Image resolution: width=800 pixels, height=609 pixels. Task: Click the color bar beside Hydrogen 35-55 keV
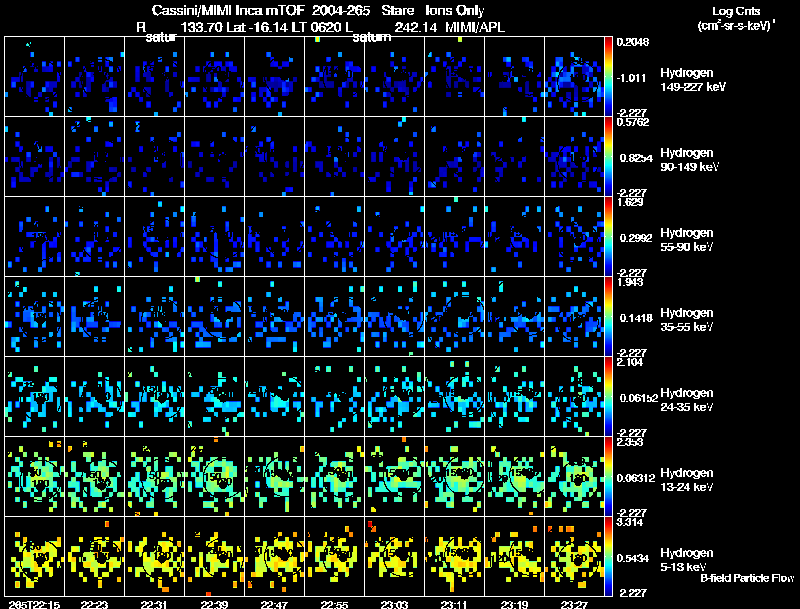[x=608, y=316]
